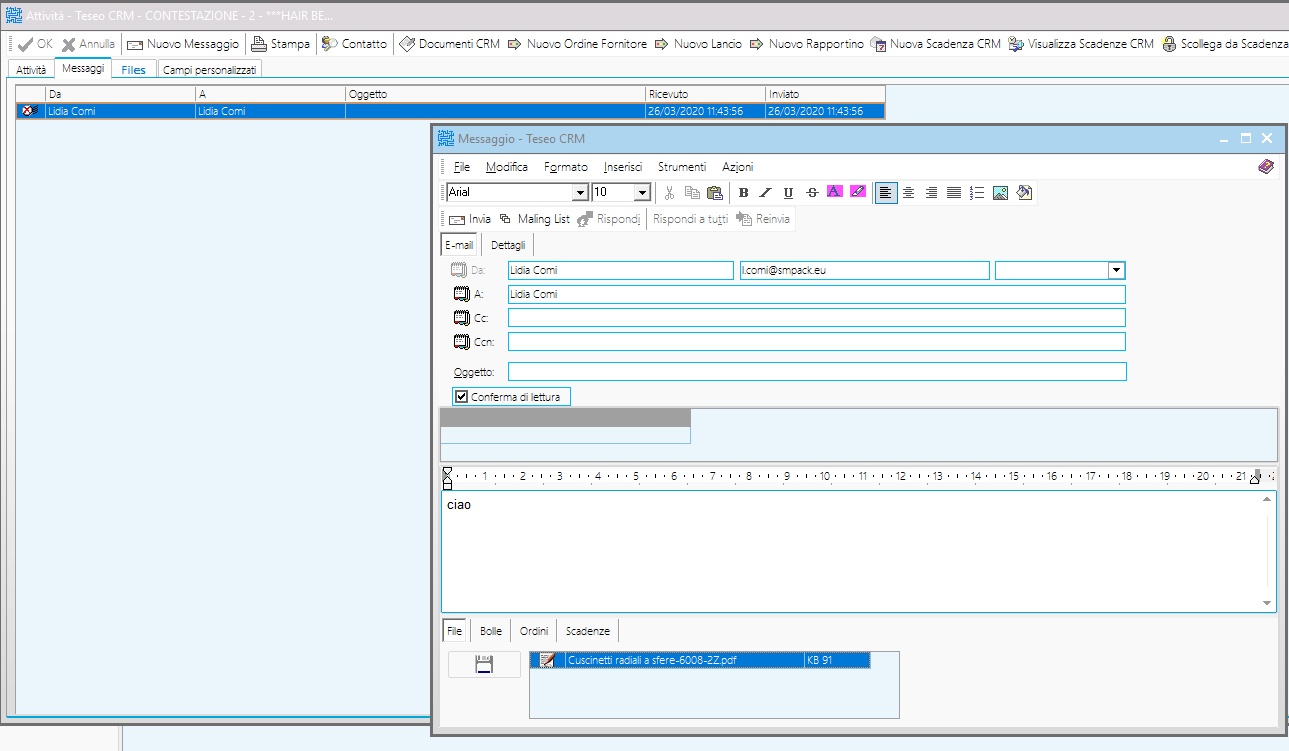The height and width of the screenshot is (751, 1289).
Task: Click address book icon next to A:
Action: 461,295
